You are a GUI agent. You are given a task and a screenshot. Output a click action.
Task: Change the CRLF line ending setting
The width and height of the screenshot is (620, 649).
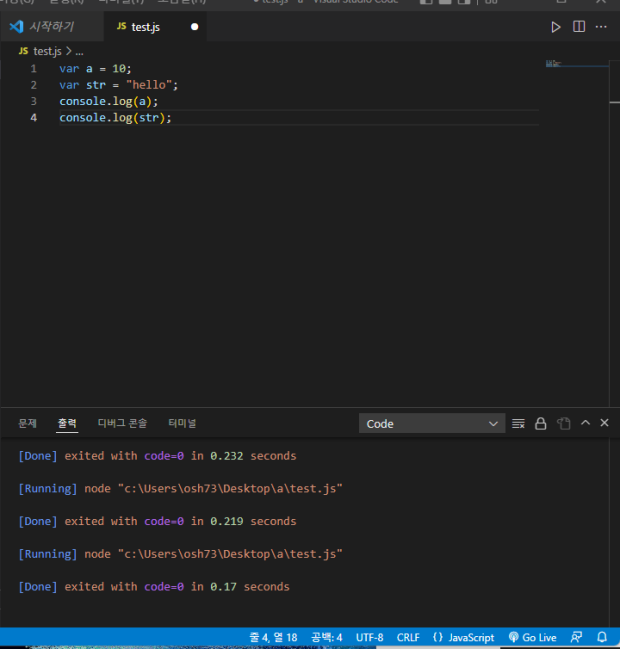408,637
